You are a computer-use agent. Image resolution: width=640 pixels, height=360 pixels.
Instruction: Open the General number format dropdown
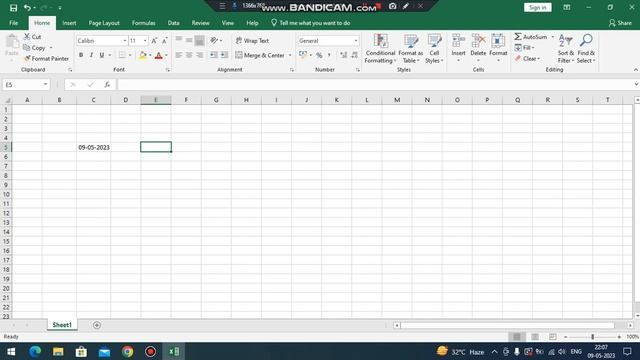[x=356, y=40]
